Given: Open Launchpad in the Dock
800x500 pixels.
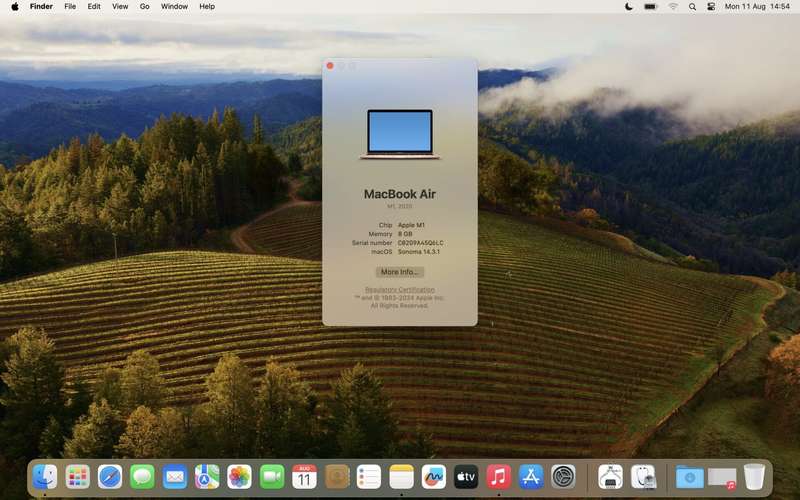Looking at the screenshot, I should (78, 477).
